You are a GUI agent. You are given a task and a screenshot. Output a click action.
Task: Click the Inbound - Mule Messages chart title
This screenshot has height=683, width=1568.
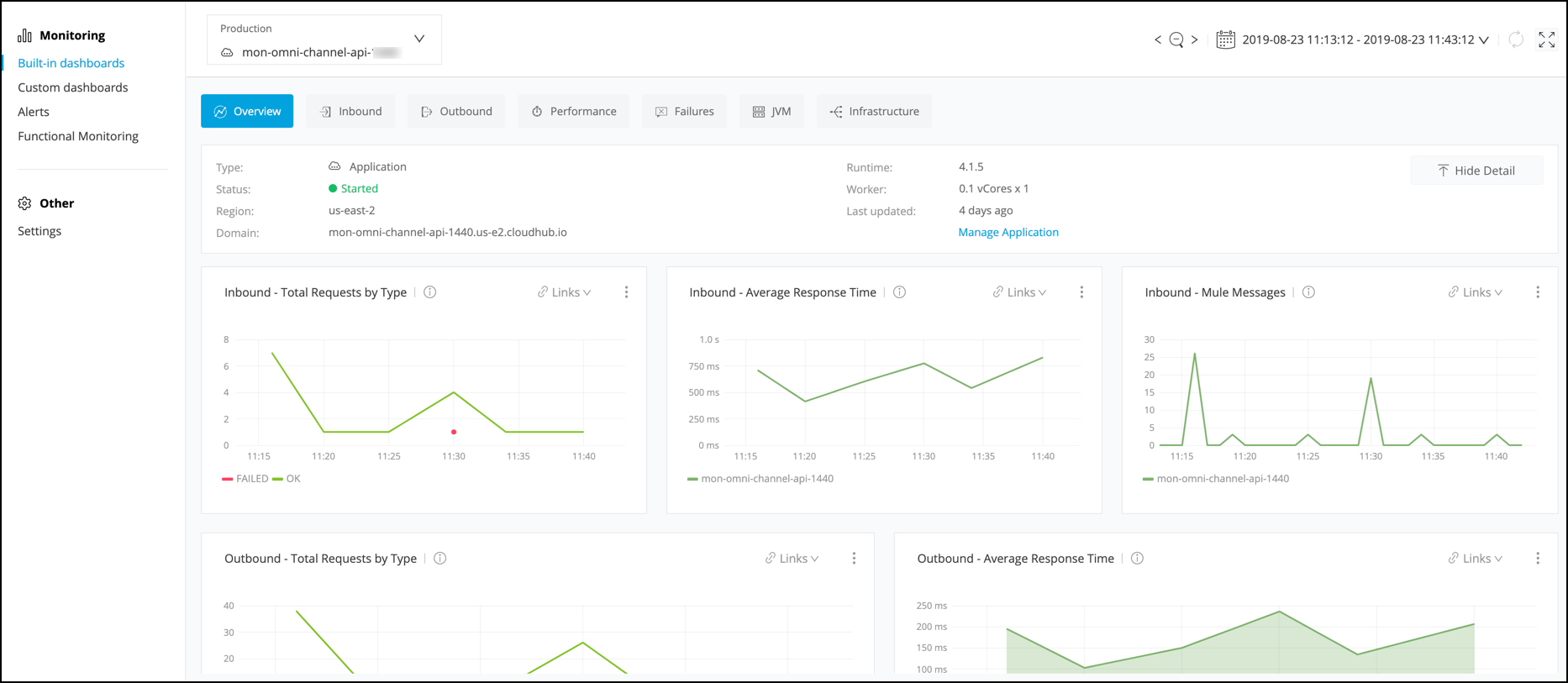click(1215, 292)
